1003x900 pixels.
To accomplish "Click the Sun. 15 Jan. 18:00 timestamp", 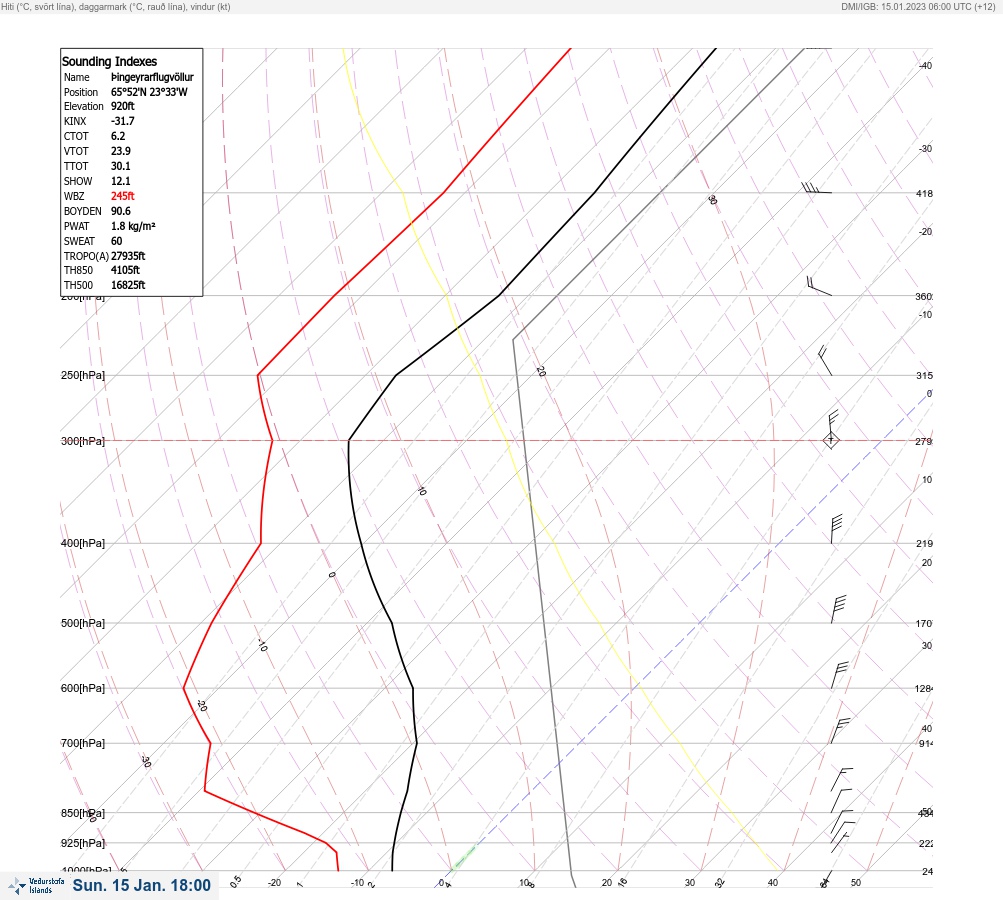I will 141,885.
